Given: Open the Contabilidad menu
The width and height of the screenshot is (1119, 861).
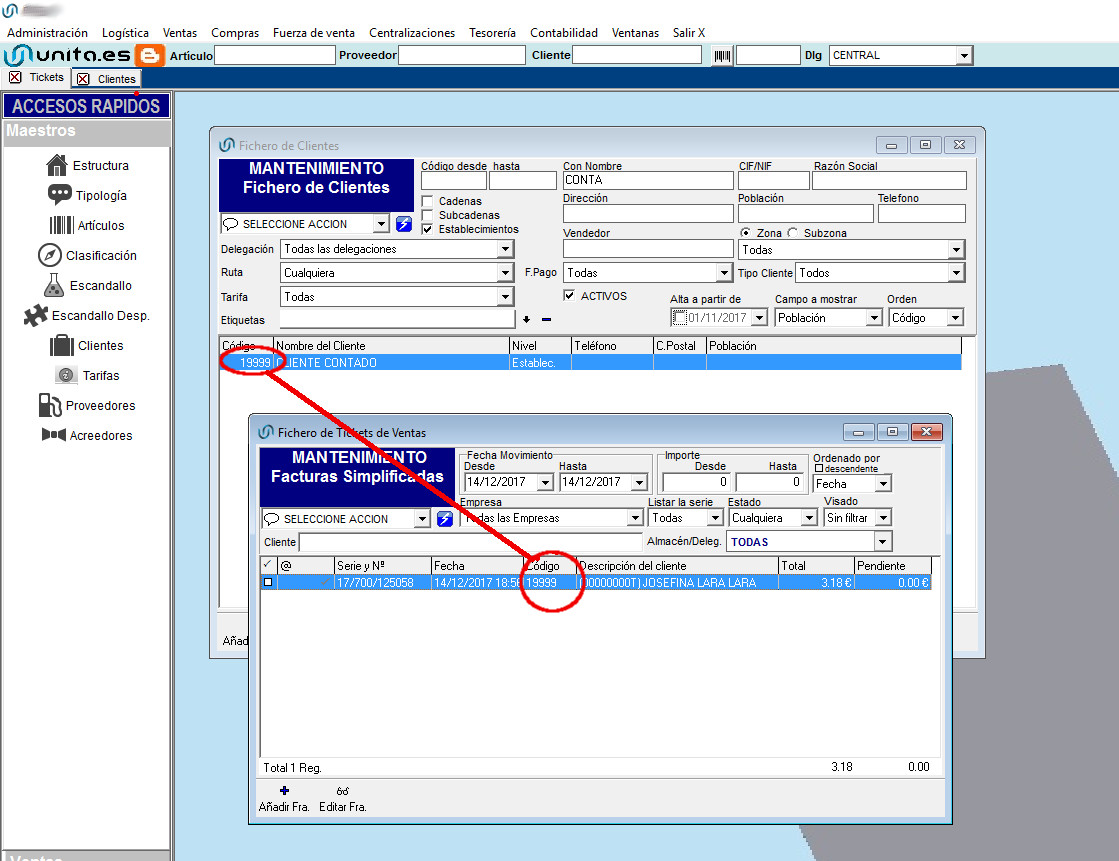Looking at the screenshot, I should pos(564,33).
